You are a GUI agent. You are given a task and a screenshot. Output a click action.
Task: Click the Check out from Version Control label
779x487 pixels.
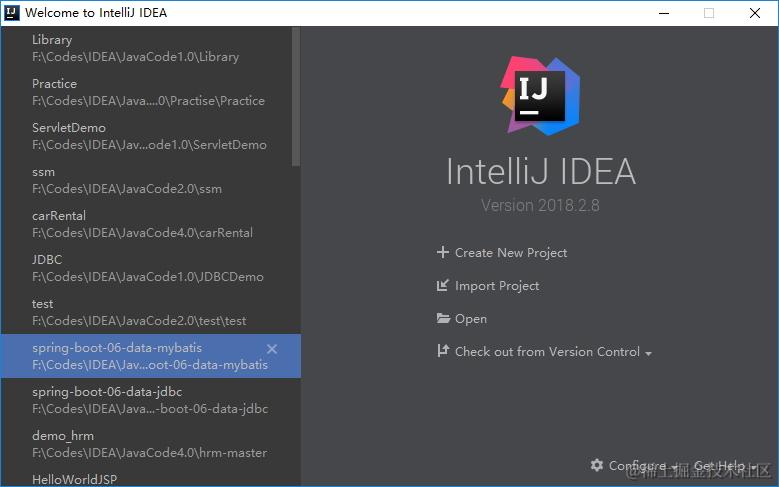pyautogui.click(x=547, y=352)
